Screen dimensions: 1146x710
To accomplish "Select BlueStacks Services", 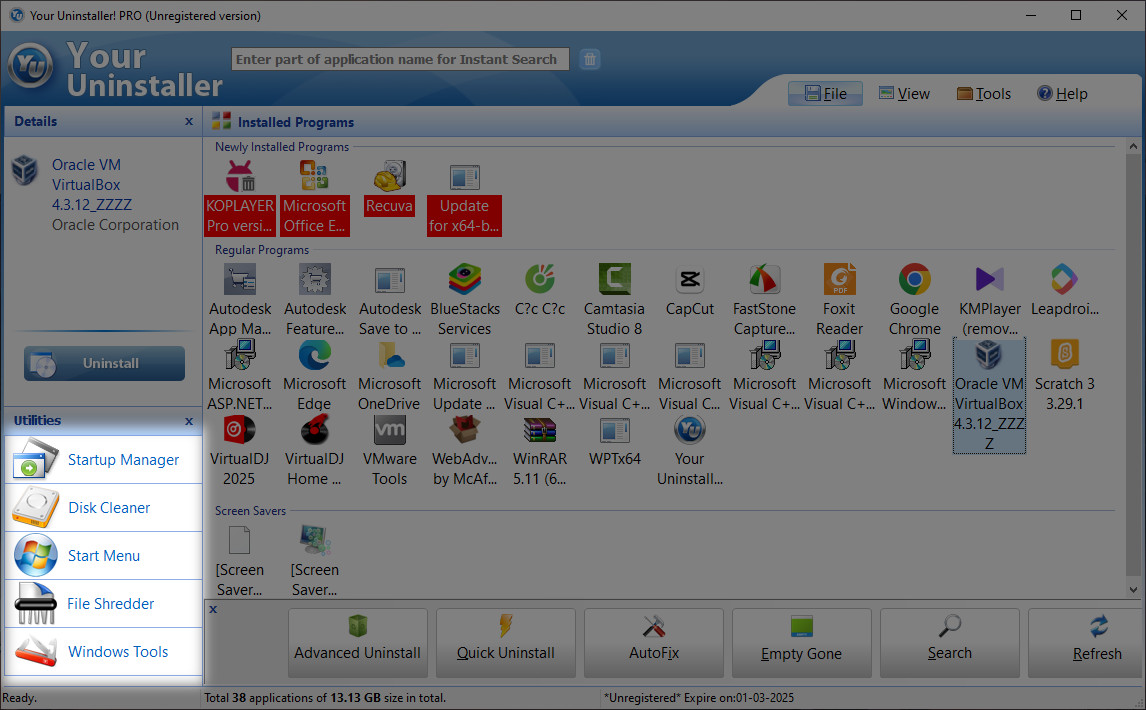I will coord(464,290).
